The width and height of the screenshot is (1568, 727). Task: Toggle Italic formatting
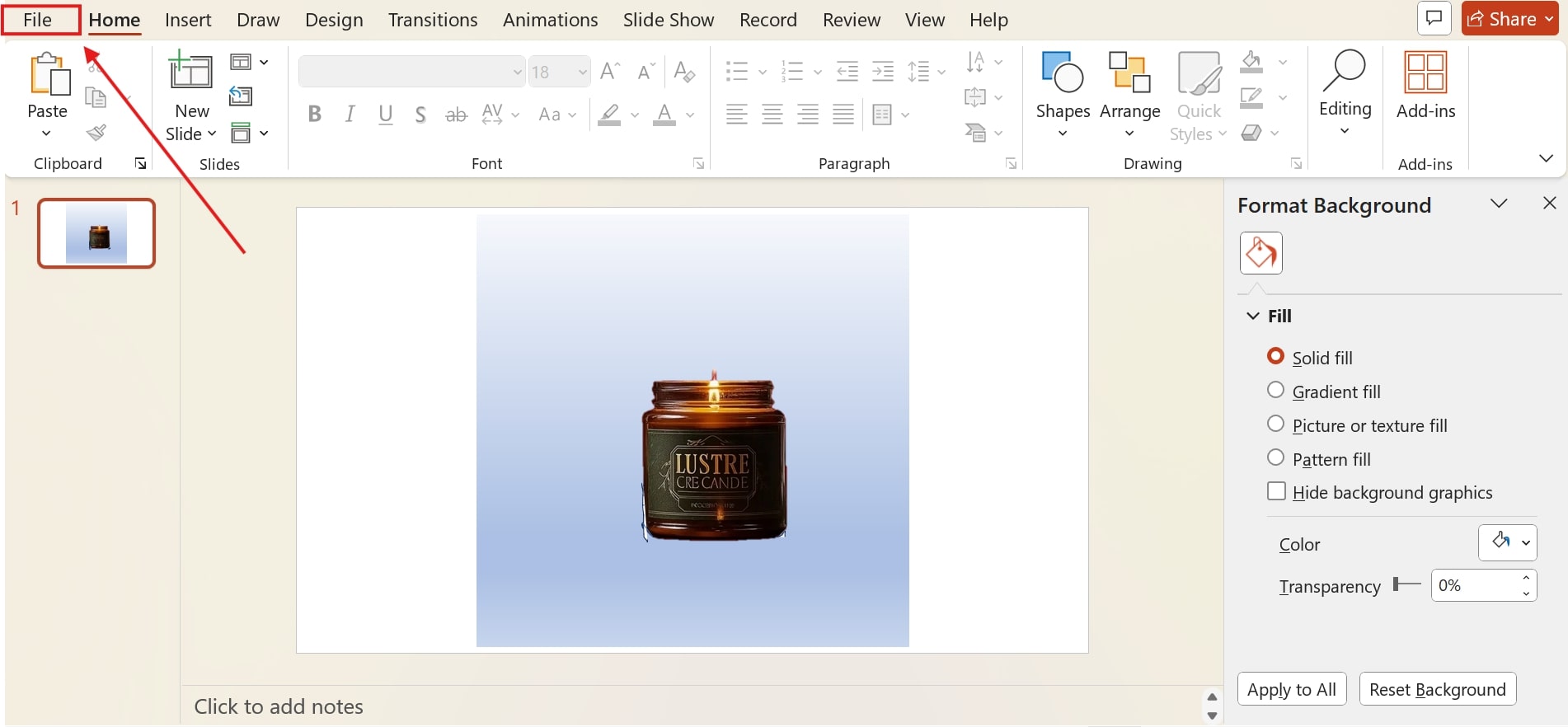coord(350,115)
